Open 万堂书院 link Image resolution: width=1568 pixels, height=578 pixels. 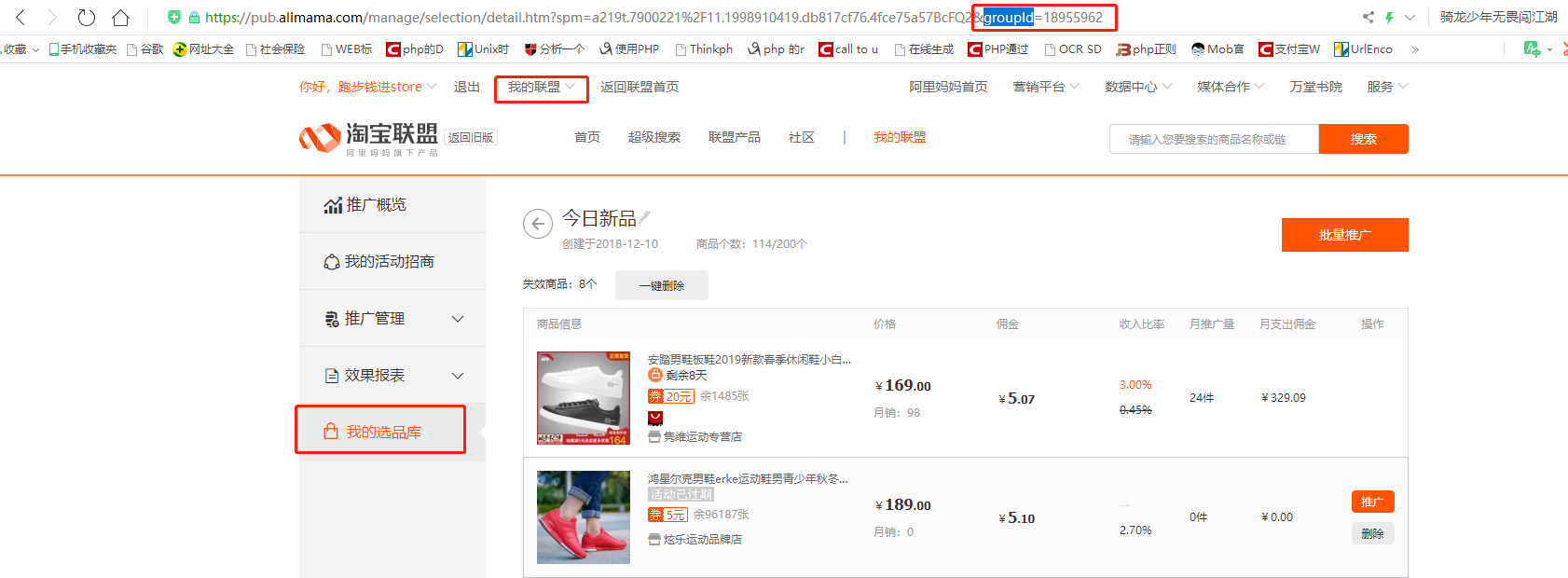[1315, 87]
